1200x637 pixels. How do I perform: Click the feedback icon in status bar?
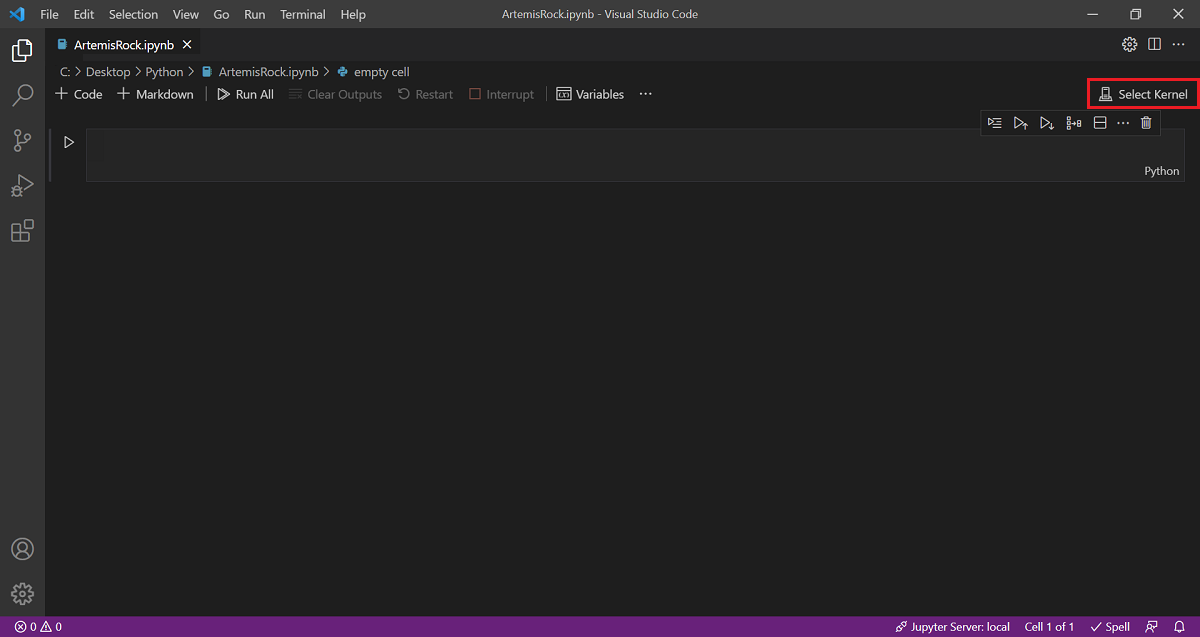point(1152,627)
